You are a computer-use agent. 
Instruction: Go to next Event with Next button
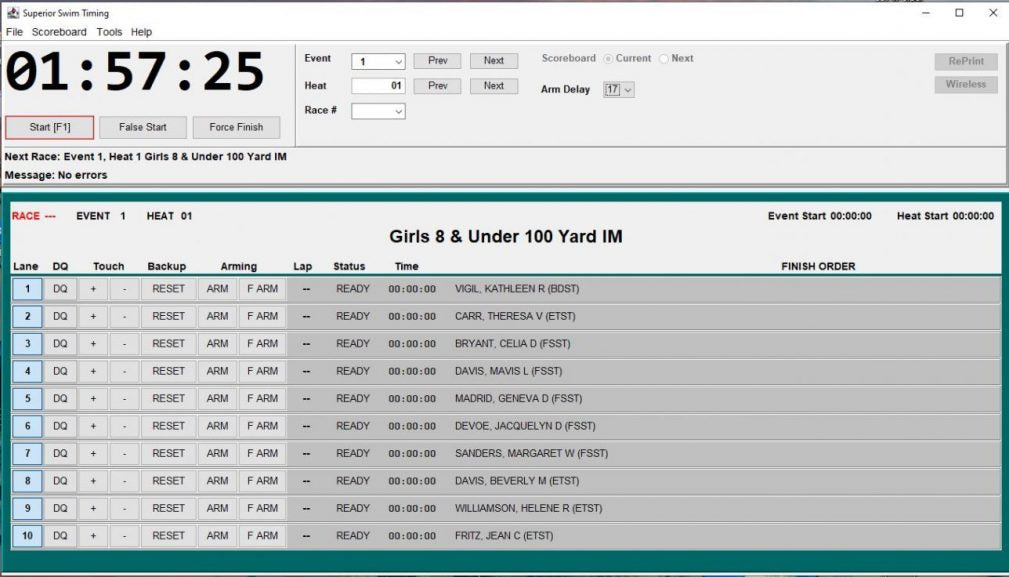pos(494,61)
